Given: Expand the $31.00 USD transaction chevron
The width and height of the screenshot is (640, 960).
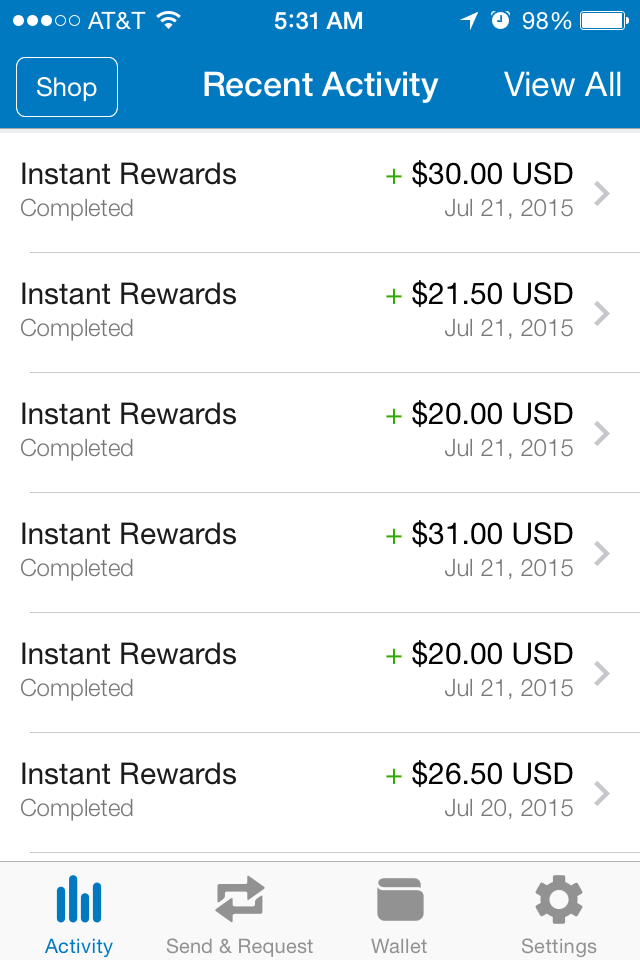Looking at the screenshot, I should [x=602, y=553].
